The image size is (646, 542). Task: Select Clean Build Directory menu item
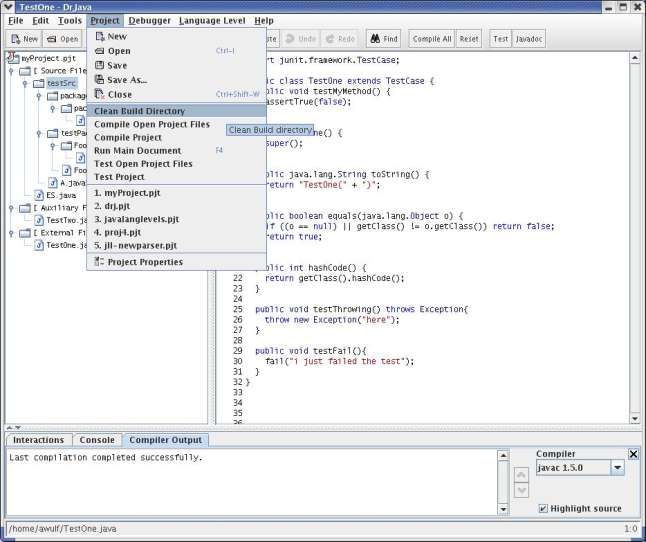pyautogui.click(x=153, y=111)
